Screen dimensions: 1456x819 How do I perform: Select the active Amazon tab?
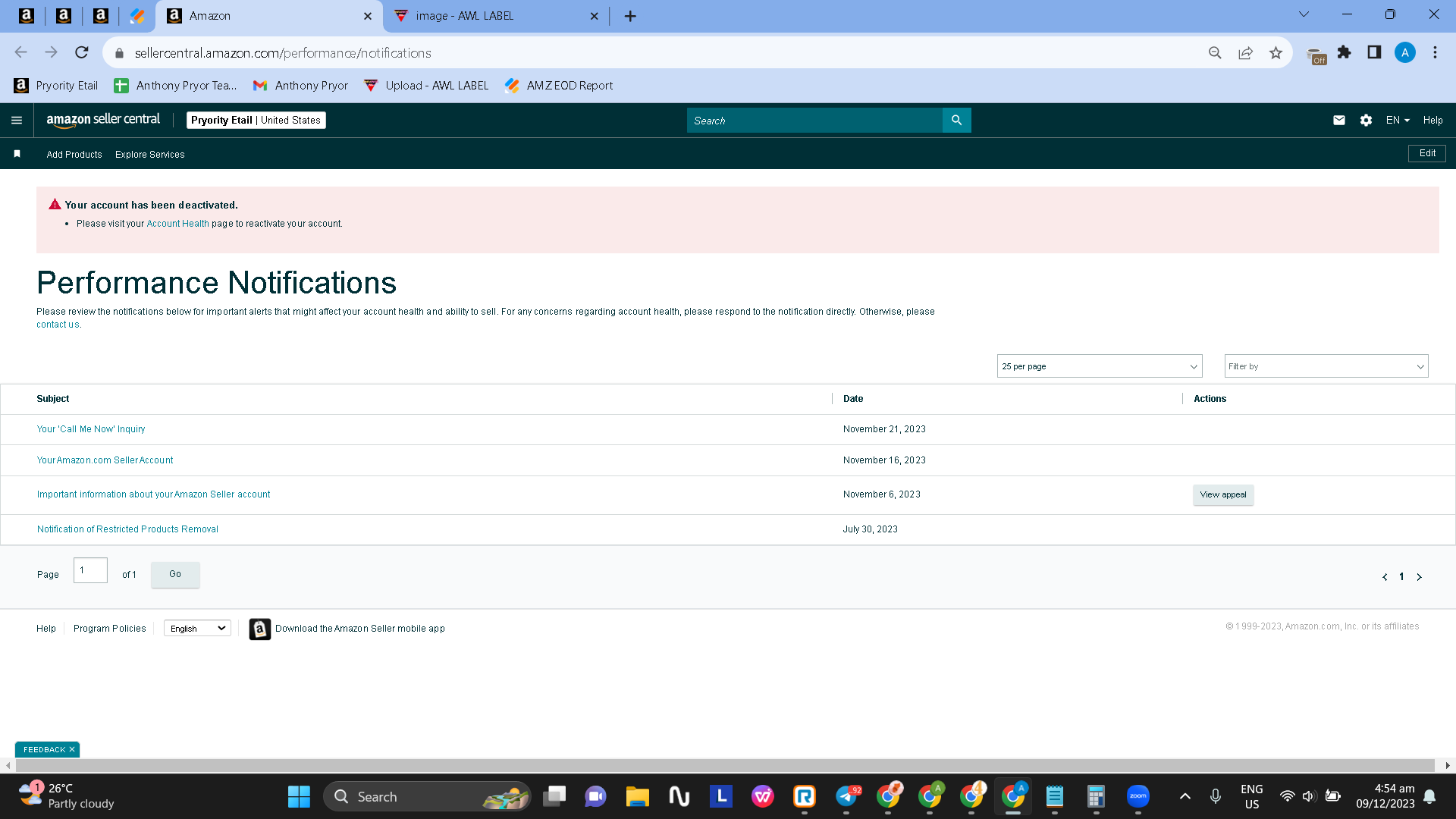pyautogui.click(x=269, y=16)
